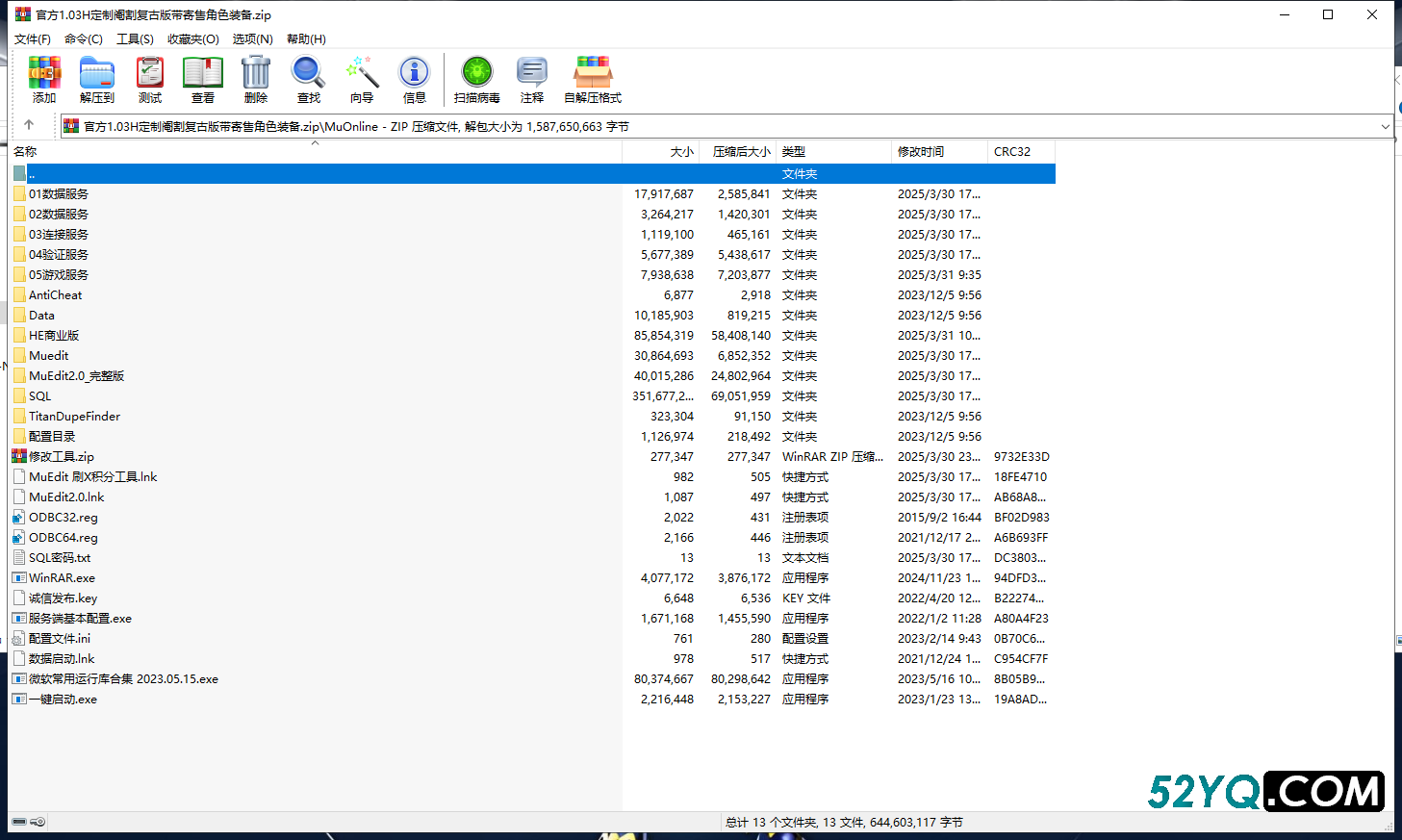The image size is (1402, 840).
Task: Select the 配置目录 folder
Action: (x=52, y=436)
